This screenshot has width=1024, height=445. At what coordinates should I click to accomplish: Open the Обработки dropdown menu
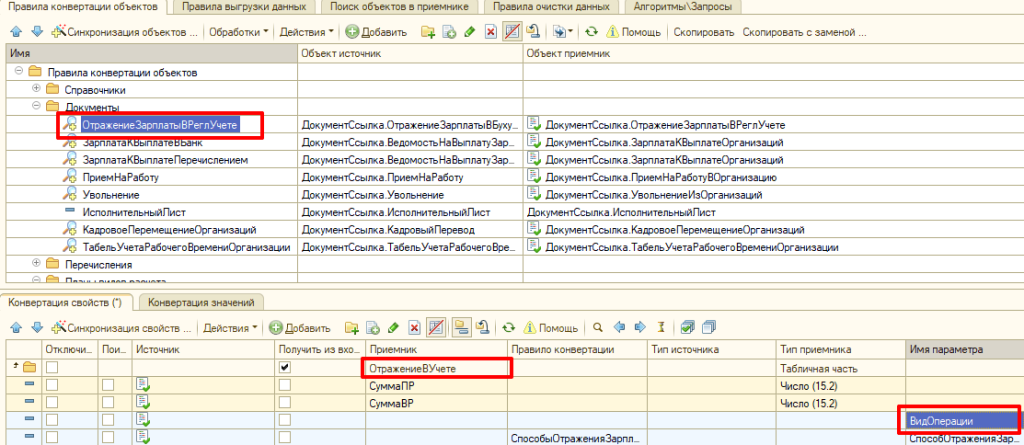point(238,32)
